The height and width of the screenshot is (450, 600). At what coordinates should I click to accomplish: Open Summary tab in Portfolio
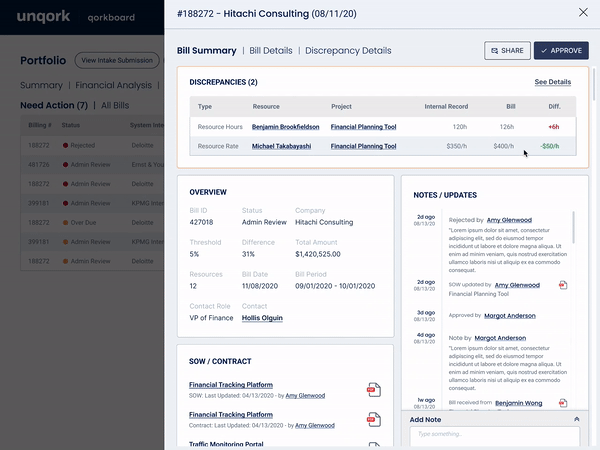click(41, 85)
